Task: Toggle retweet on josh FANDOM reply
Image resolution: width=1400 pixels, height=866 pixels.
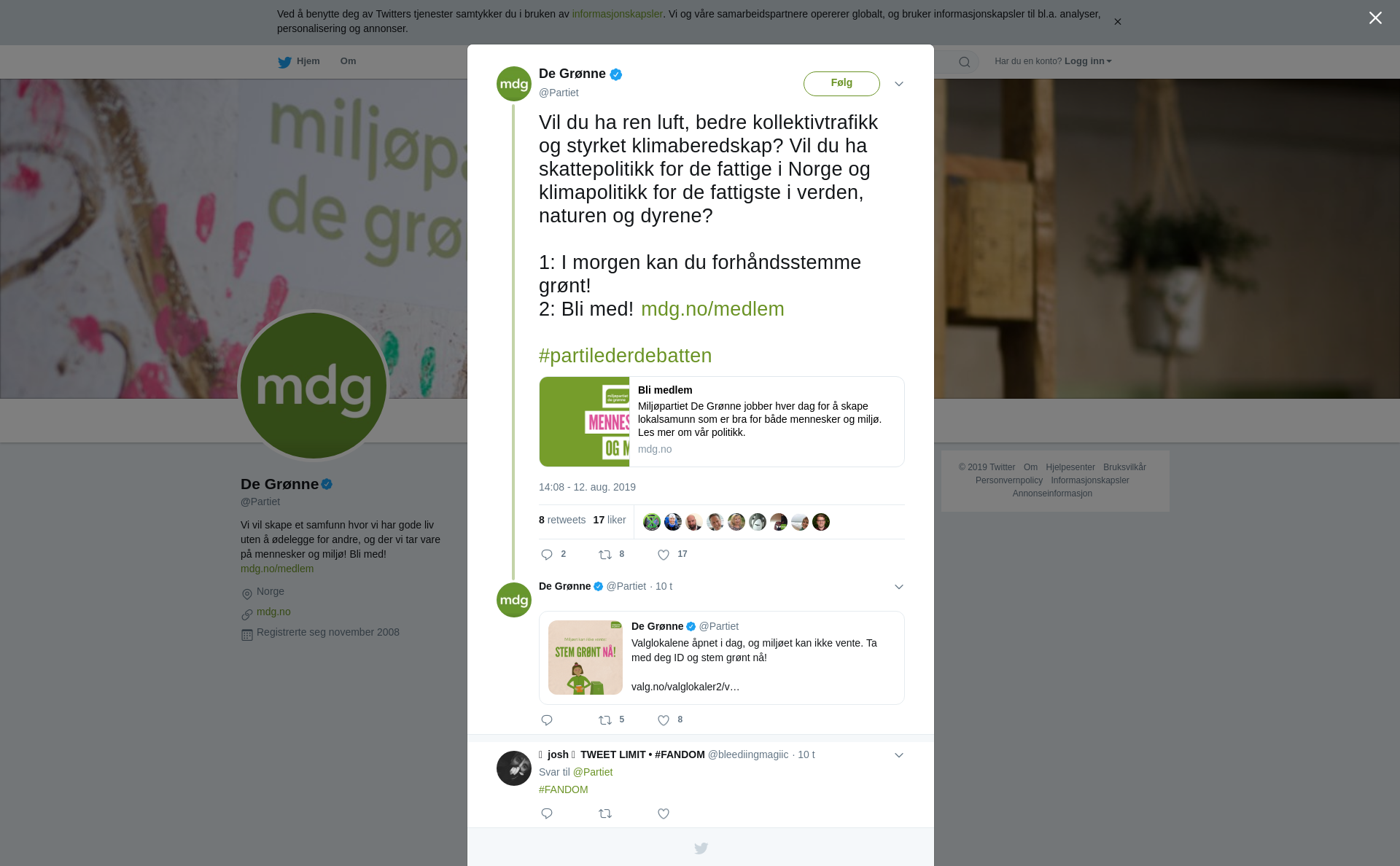Action: point(605,814)
